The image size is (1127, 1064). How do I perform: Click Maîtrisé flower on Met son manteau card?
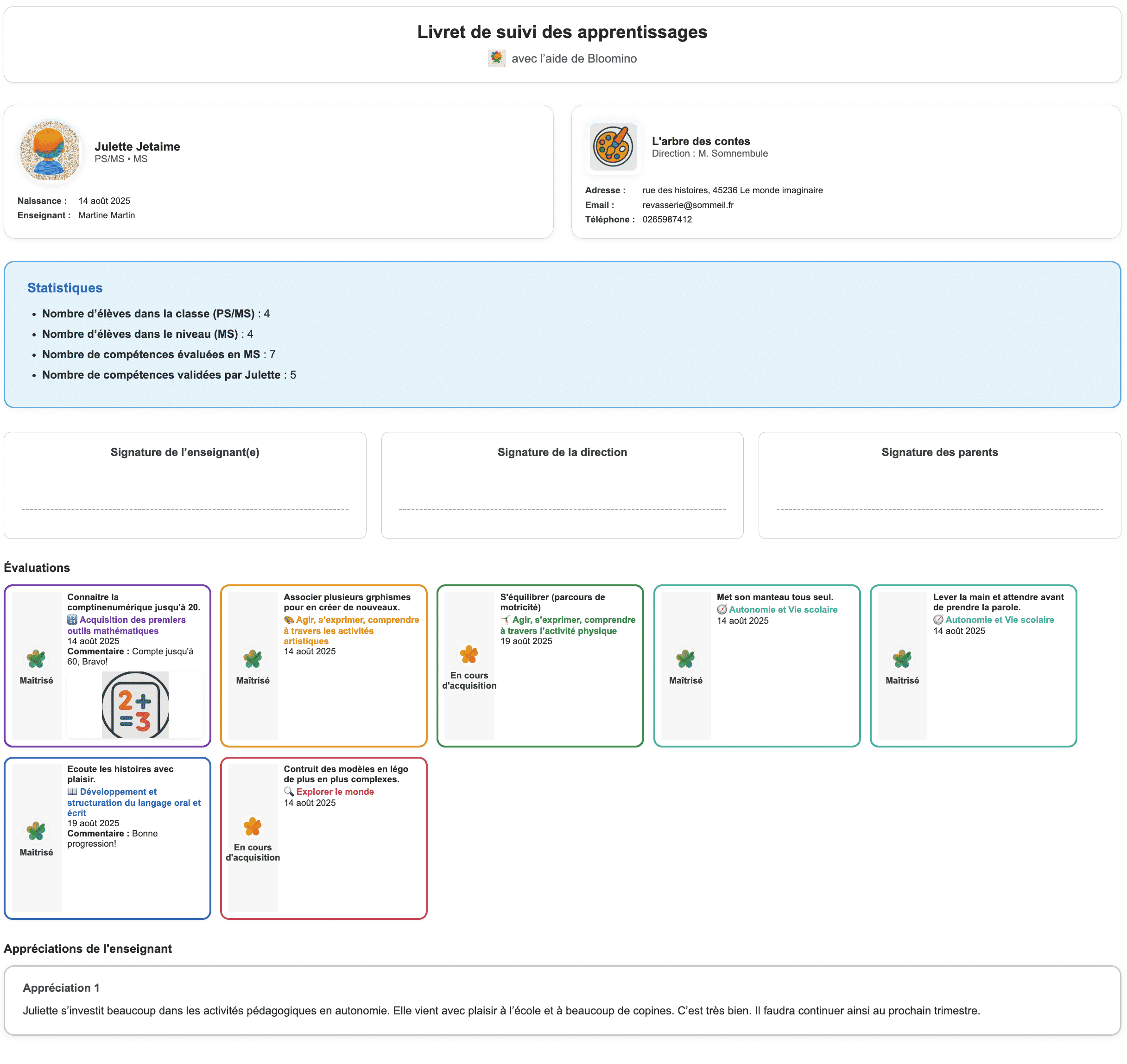pyautogui.click(x=685, y=659)
